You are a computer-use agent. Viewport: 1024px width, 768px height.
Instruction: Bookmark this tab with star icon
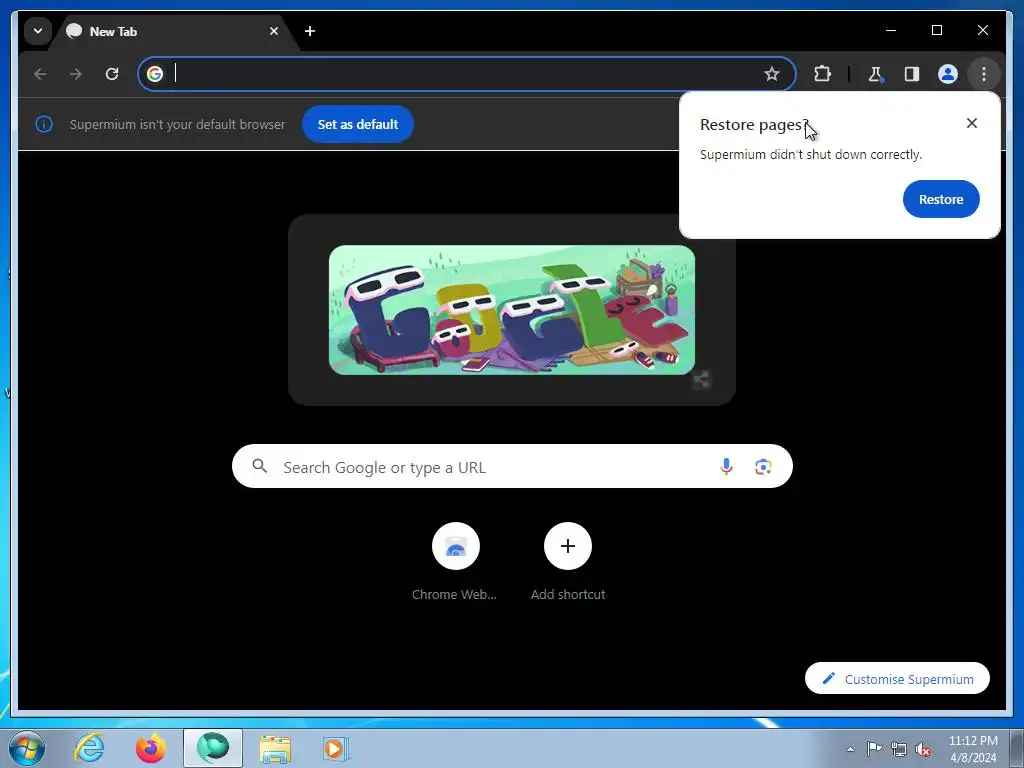click(x=771, y=74)
